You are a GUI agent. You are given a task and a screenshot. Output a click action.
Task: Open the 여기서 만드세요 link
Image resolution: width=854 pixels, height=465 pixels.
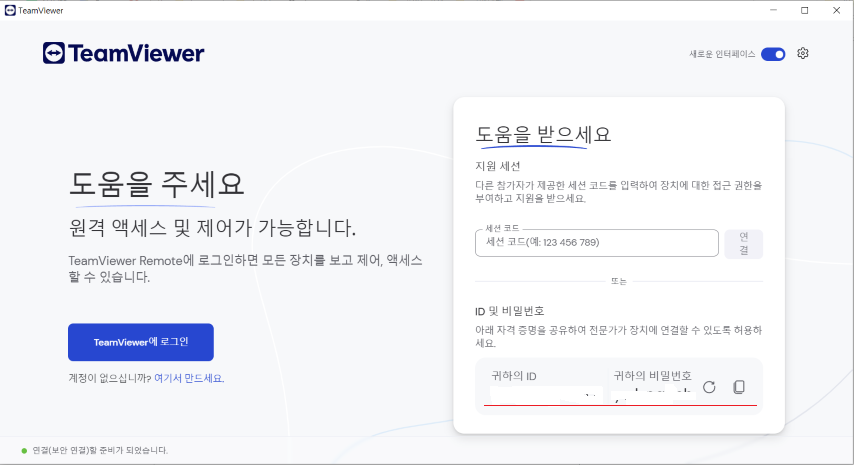(189, 378)
